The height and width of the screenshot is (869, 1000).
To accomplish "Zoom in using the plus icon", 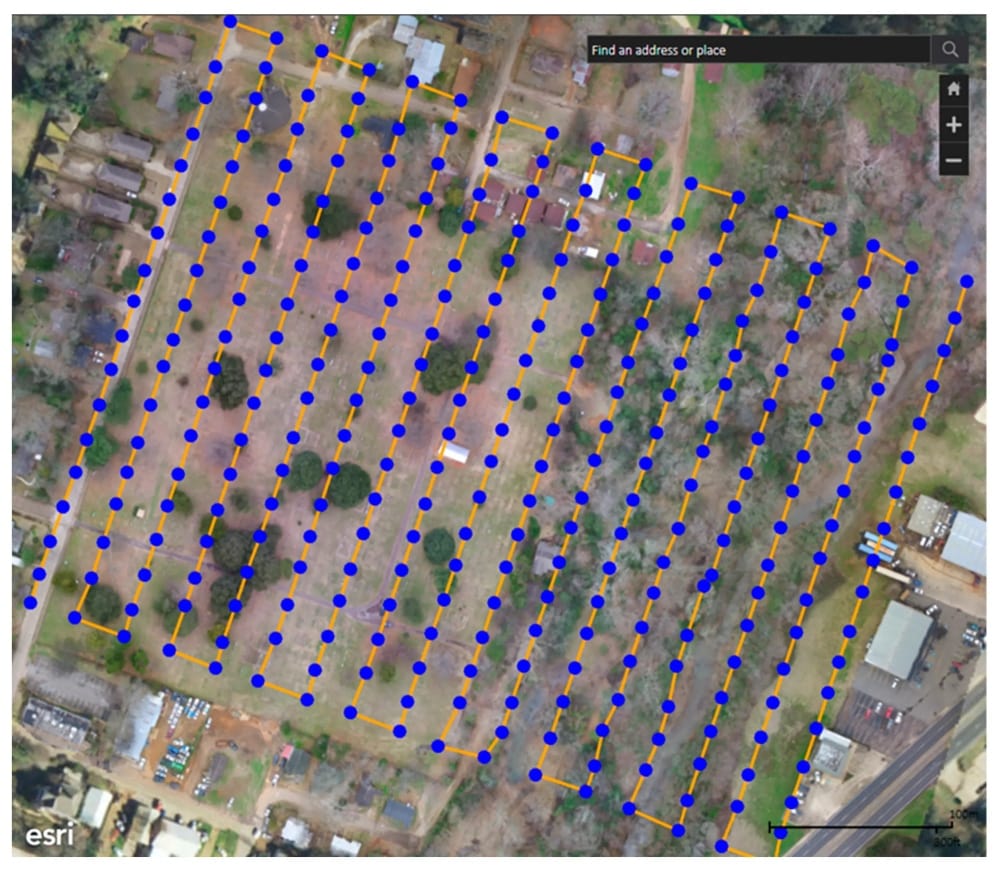I will pos(956,125).
